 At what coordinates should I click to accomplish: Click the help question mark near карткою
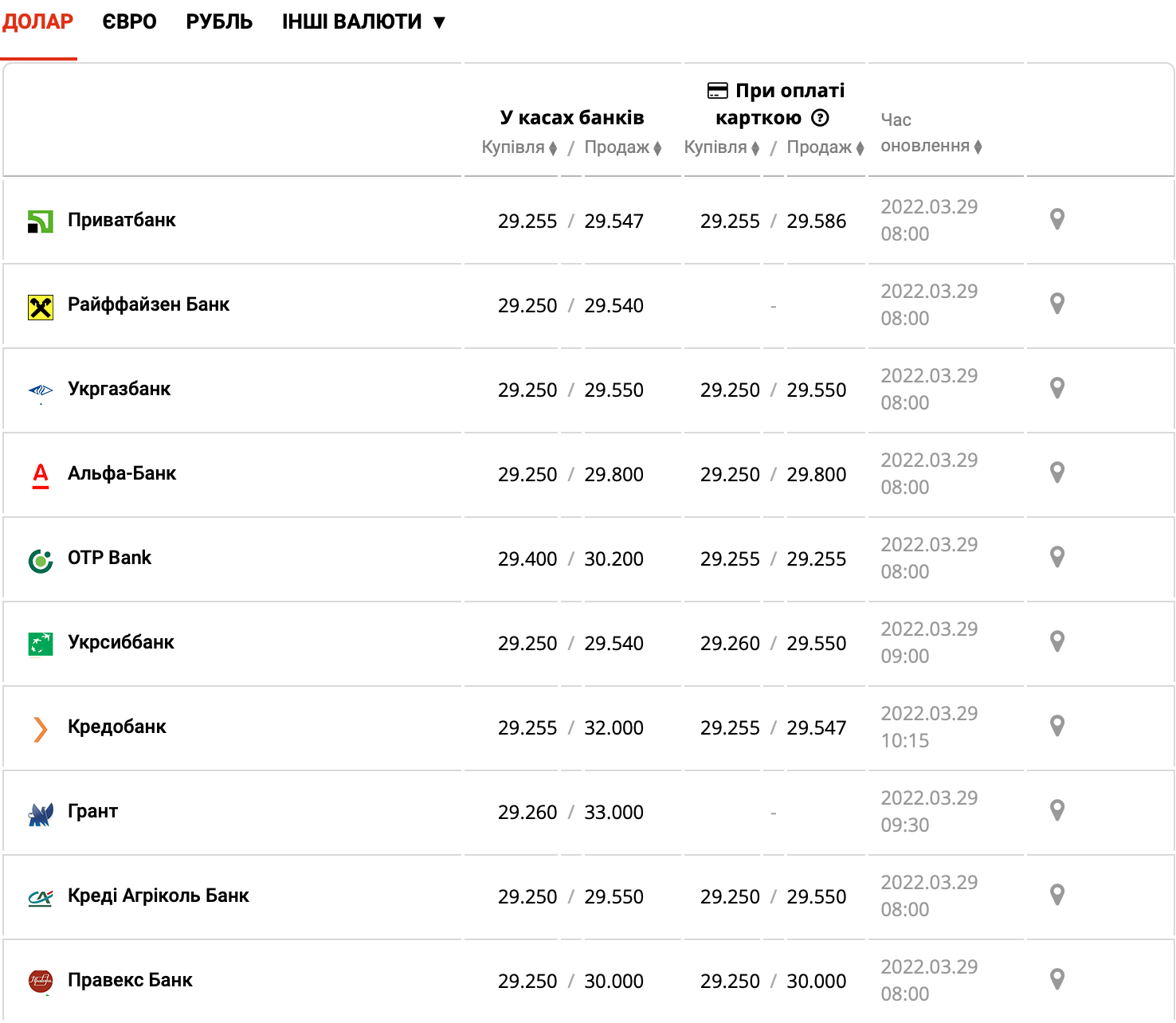820,118
